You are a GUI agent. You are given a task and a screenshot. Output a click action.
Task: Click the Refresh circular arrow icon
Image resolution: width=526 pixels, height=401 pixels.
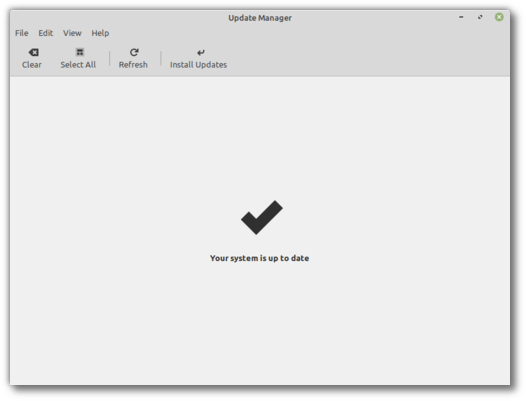[x=134, y=52]
